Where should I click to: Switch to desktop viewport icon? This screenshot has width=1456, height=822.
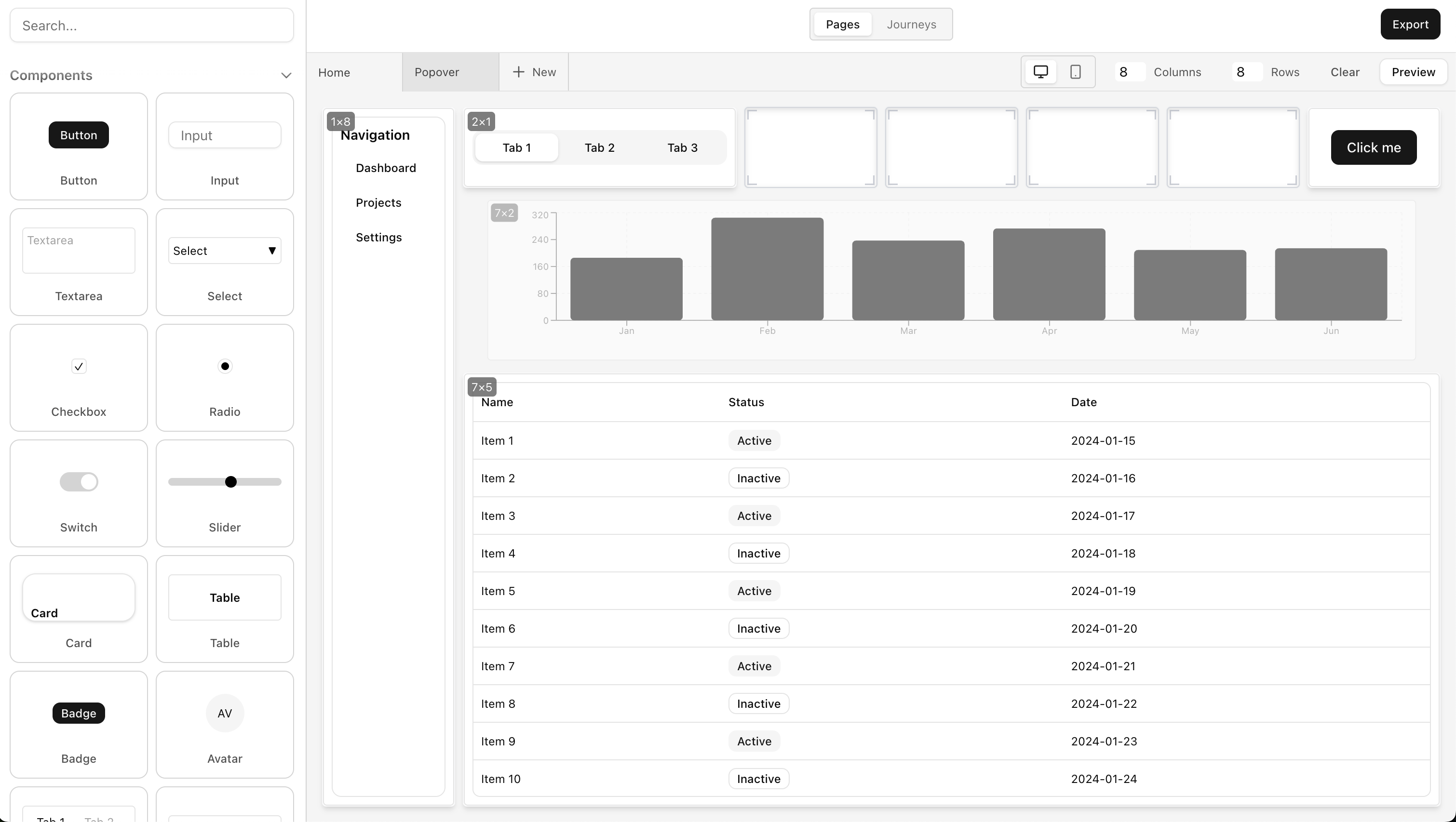[x=1040, y=72]
